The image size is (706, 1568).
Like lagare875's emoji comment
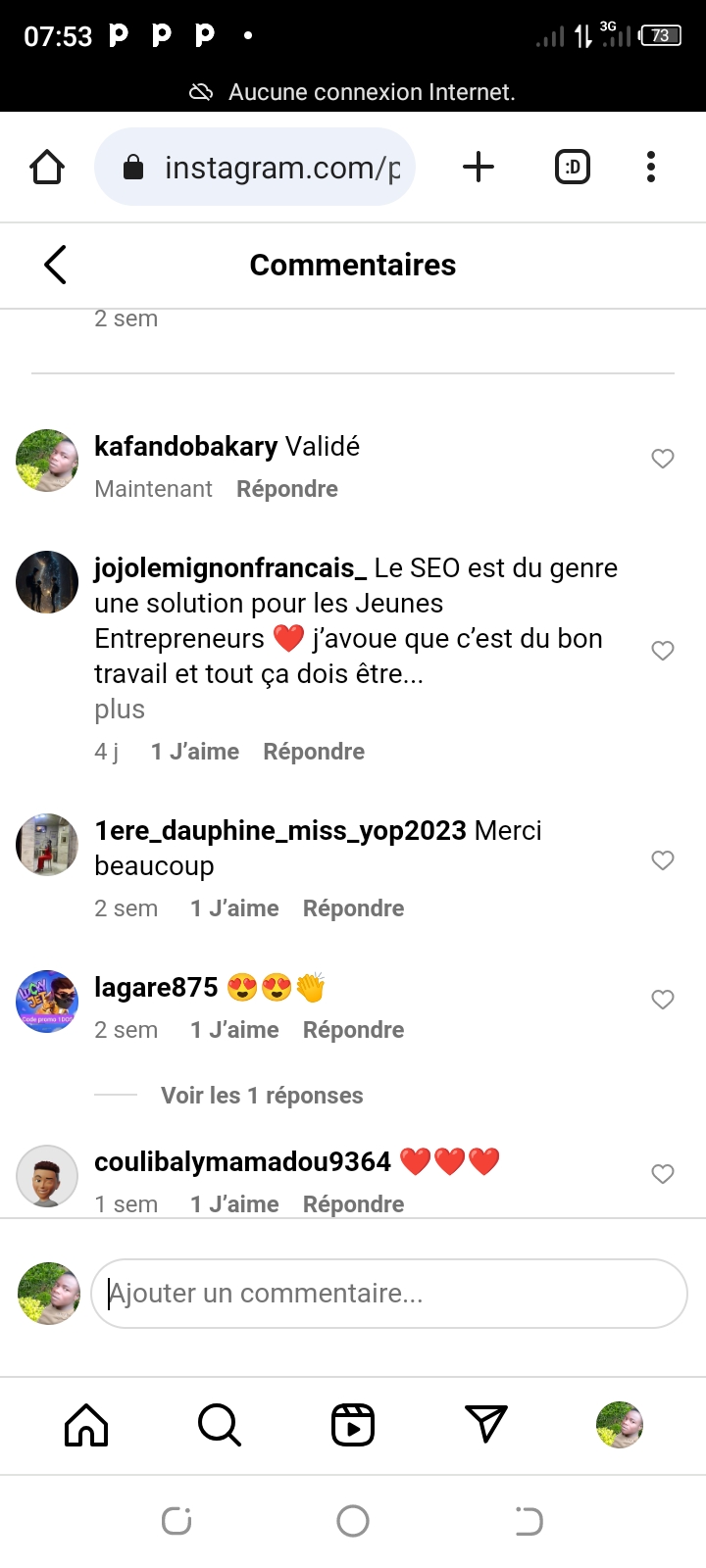point(663,1000)
